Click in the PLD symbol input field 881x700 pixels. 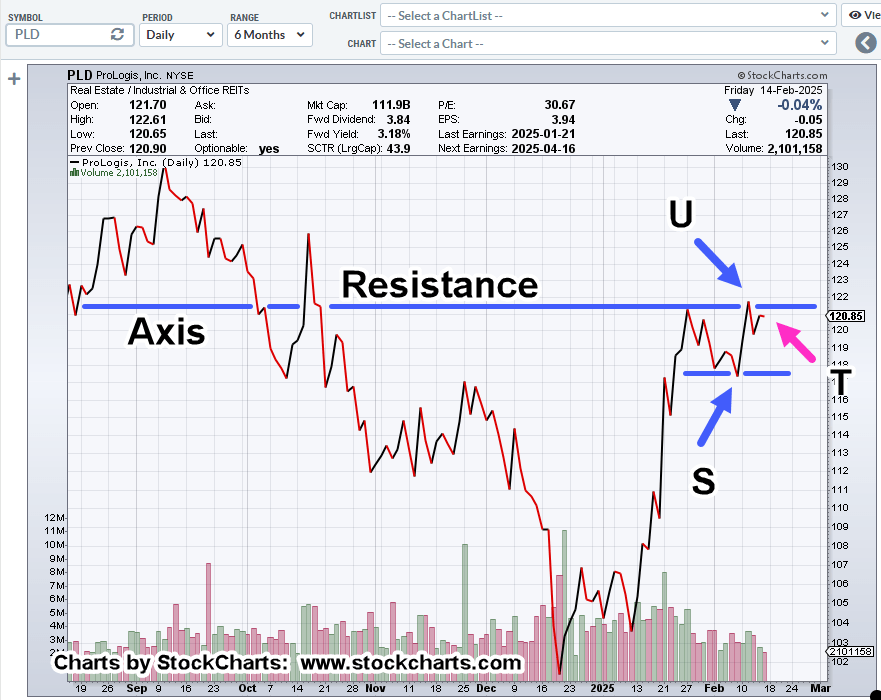(55, 34)
